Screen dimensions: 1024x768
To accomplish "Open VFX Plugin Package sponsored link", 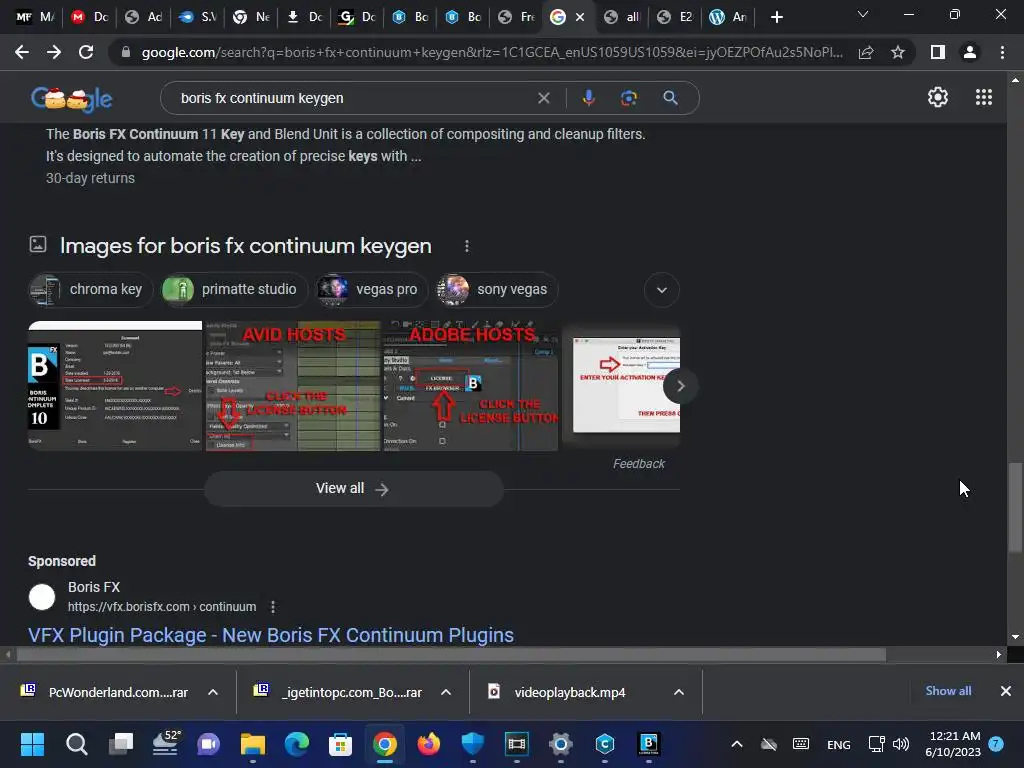I will (270, 635).
